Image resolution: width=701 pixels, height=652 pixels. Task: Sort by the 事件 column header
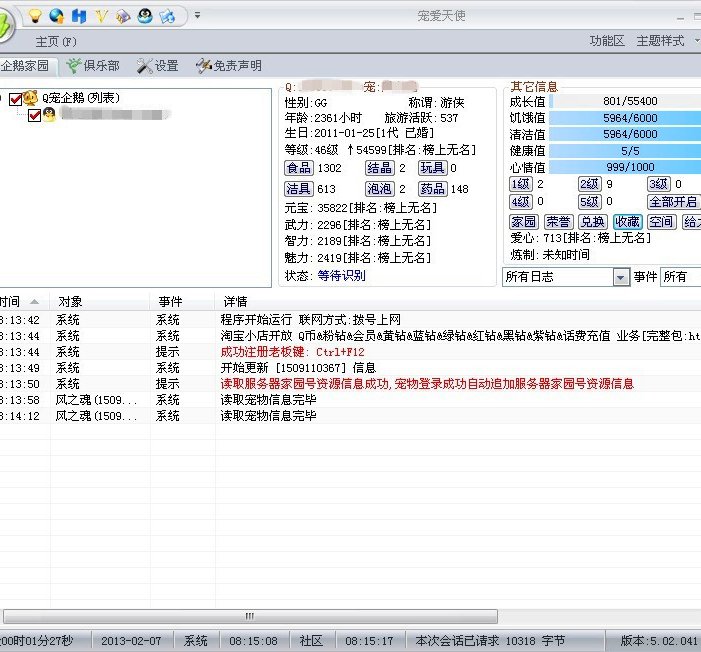click(x=182, y=302)
